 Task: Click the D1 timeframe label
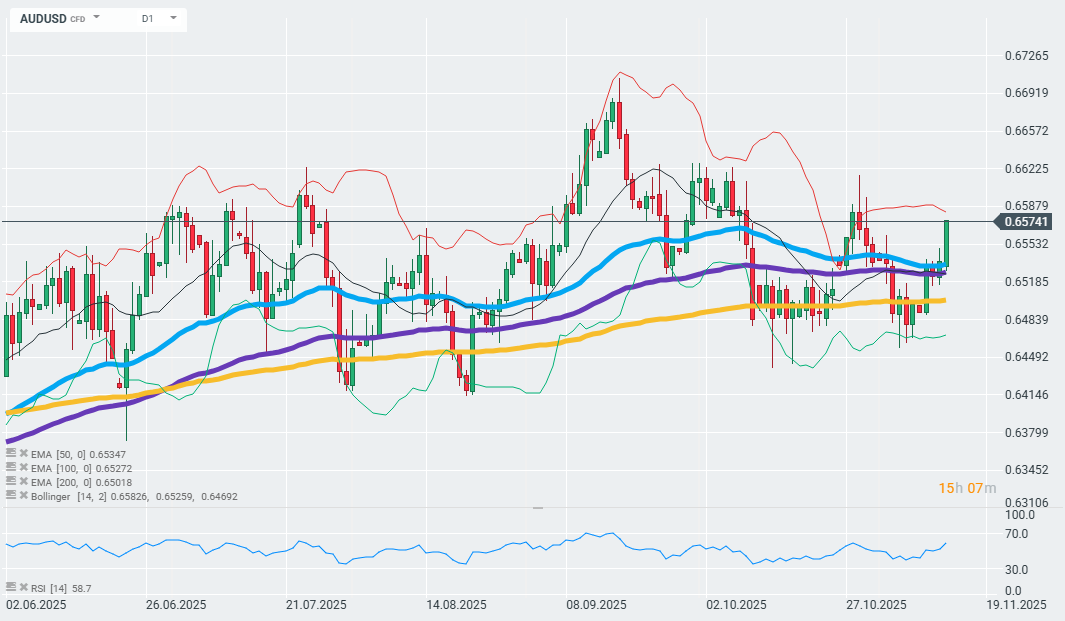coord(147,19)
